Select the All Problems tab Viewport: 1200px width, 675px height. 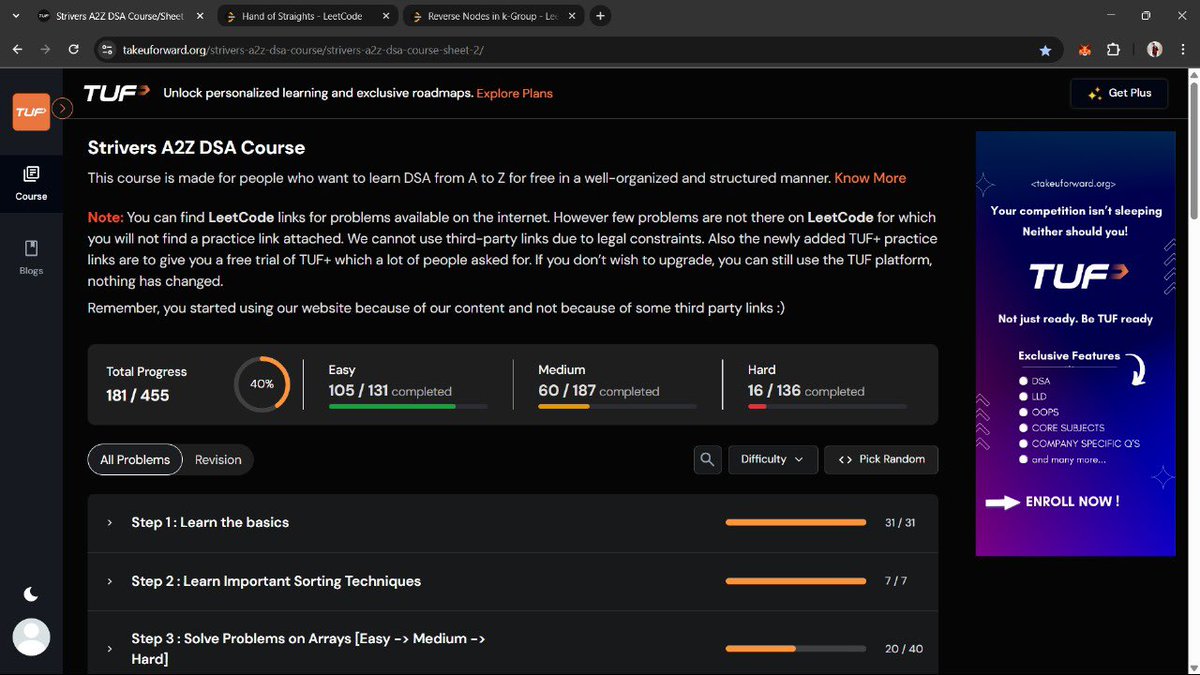pyautogui.click(x=135, y=459)
